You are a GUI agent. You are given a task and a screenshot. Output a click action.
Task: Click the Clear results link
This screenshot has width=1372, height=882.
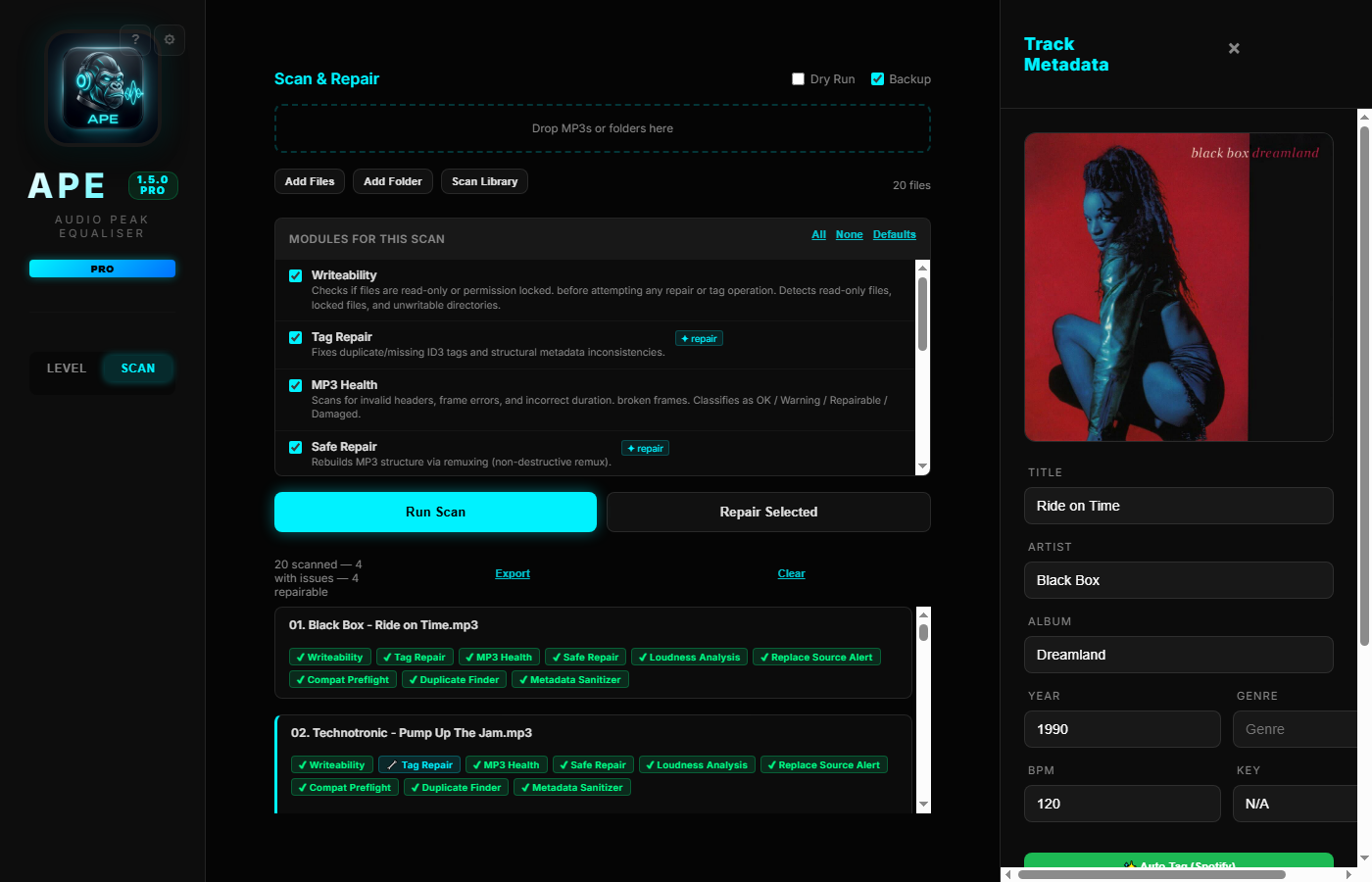point(791,574)
